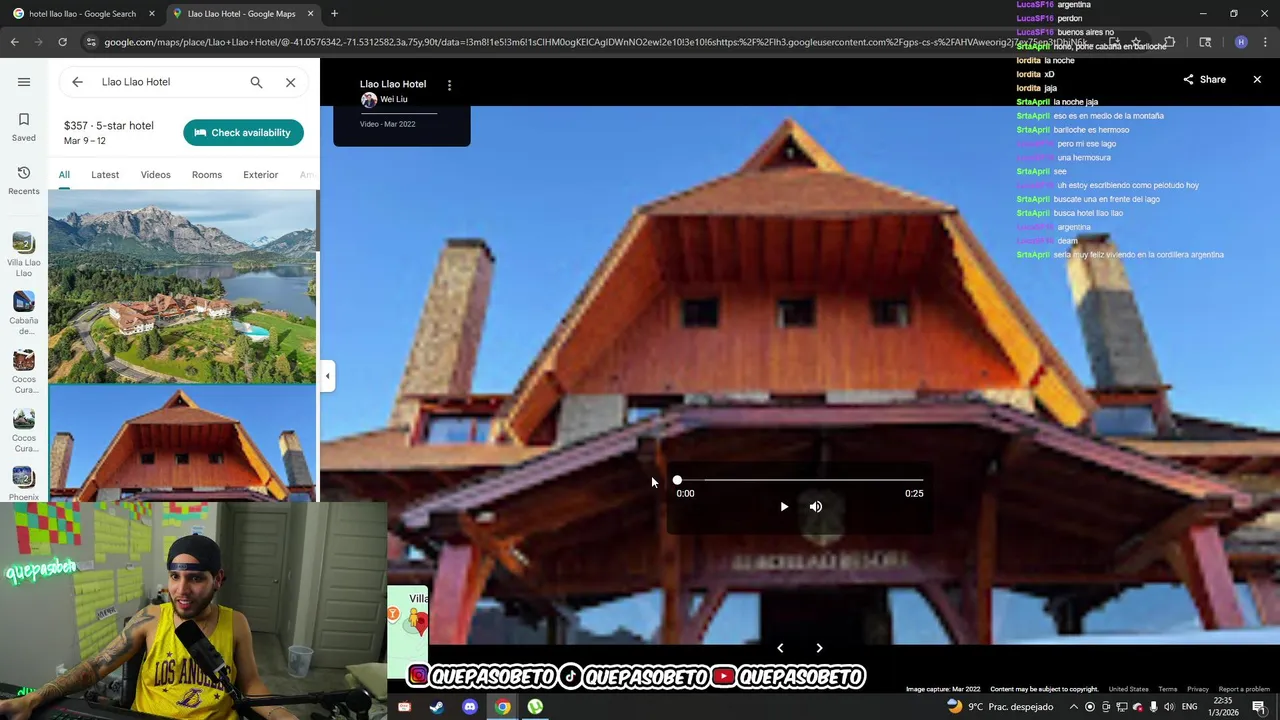
Task: Clear the Llao Llao Hotel search
Action: coord(290,82)
